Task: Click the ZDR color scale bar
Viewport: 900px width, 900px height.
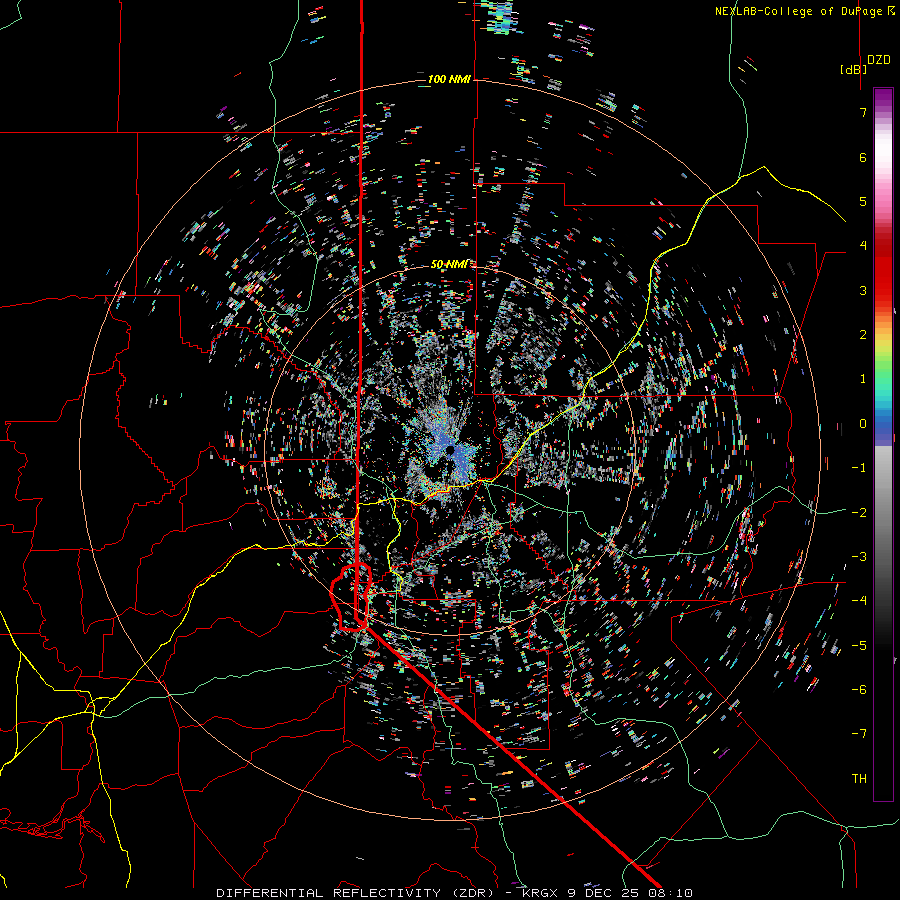Action: (883, 444)
